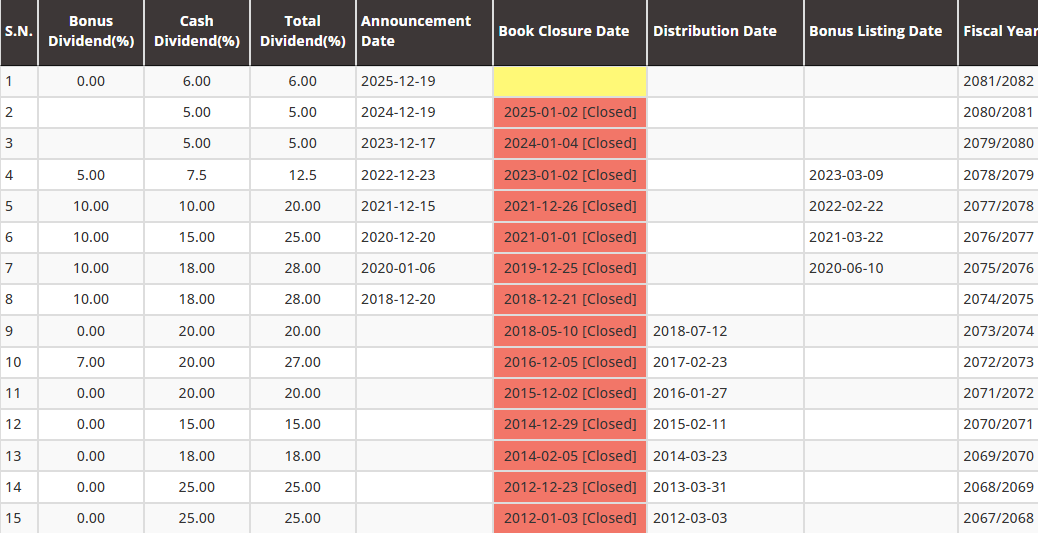The height and width of the screenshot is (533, 1038).
Task: Click the Announcement Date column header
Action: 416,31
